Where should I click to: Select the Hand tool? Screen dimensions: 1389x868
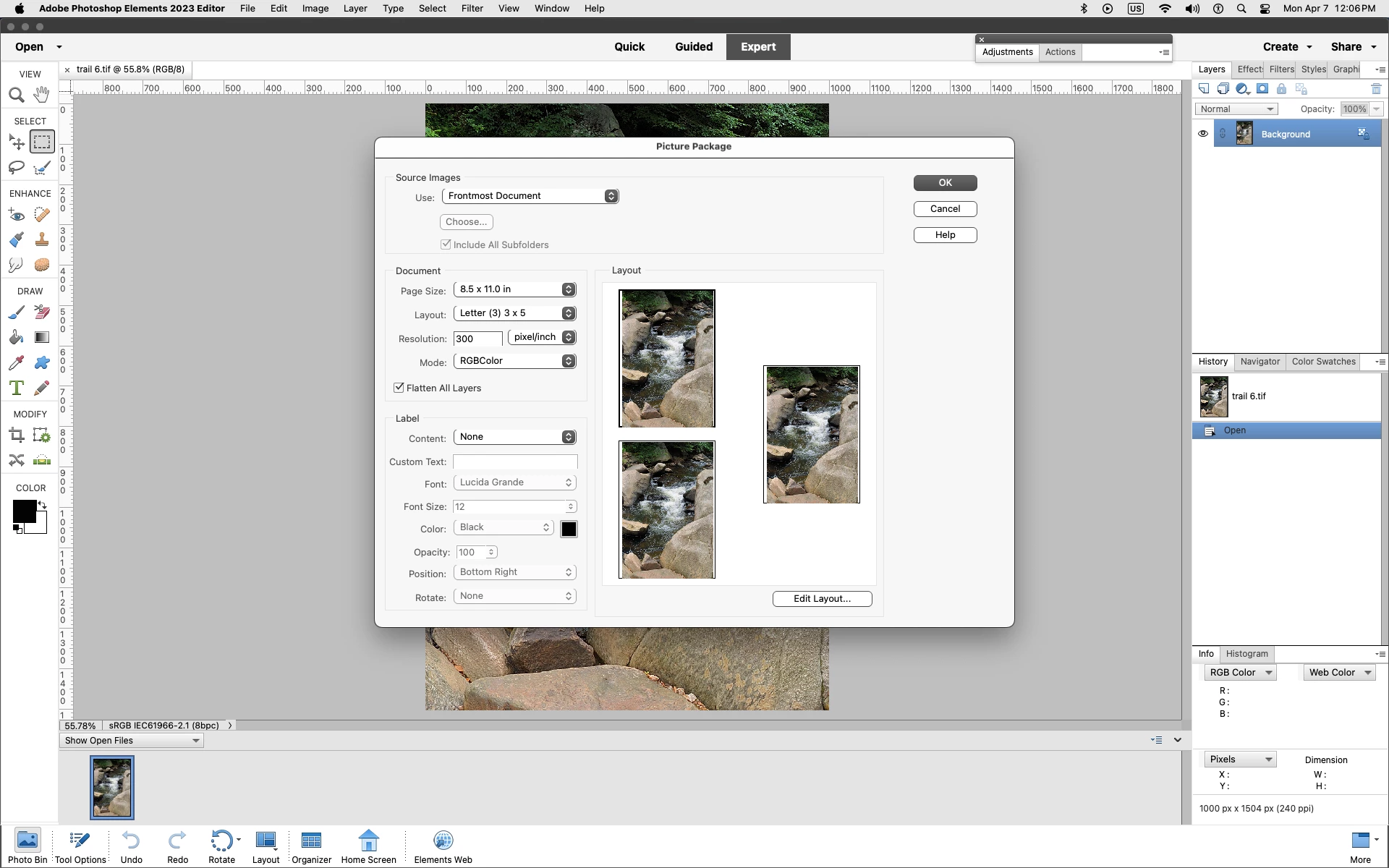(42, 95)
